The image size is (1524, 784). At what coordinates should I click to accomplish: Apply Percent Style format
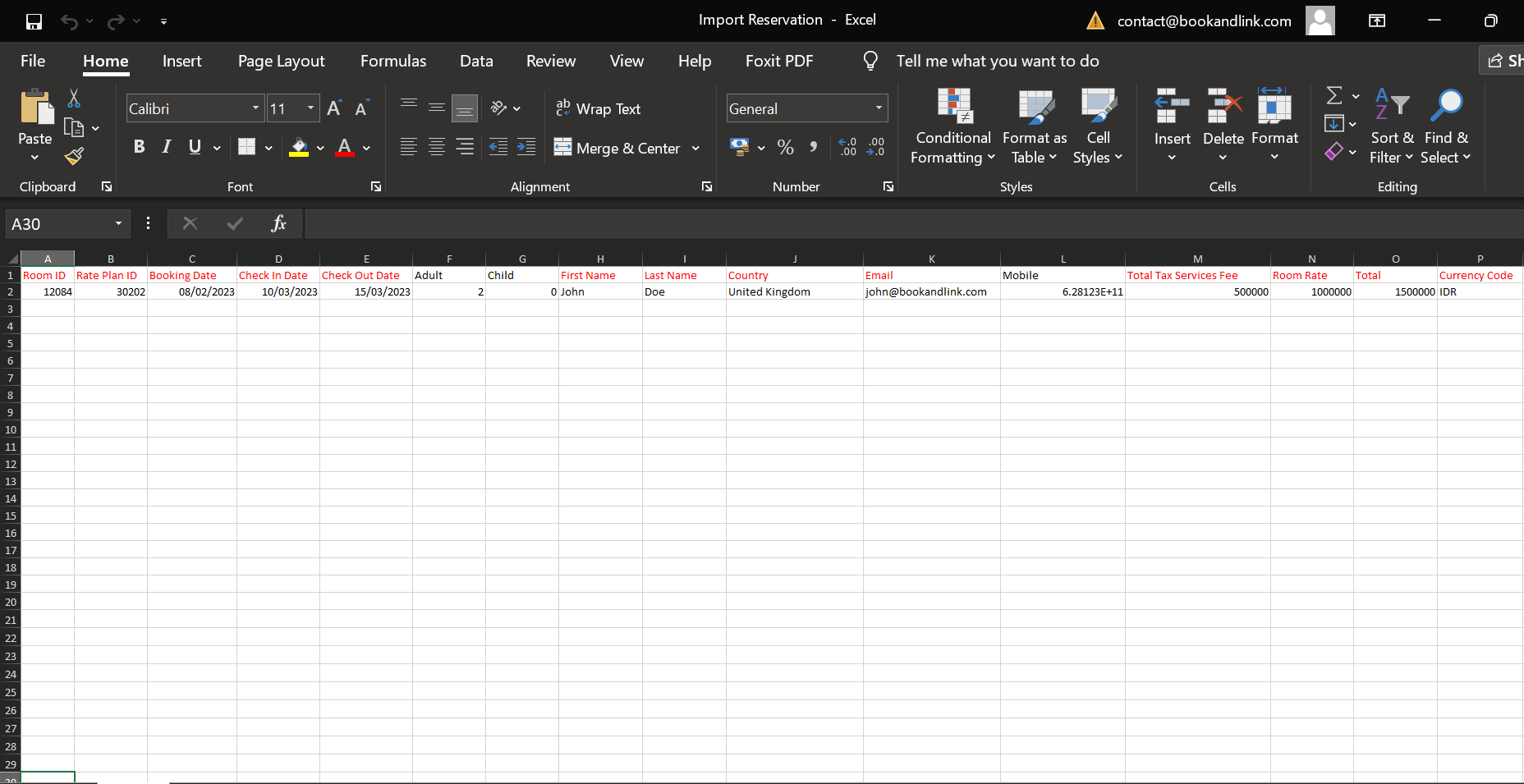coord(786,147)
